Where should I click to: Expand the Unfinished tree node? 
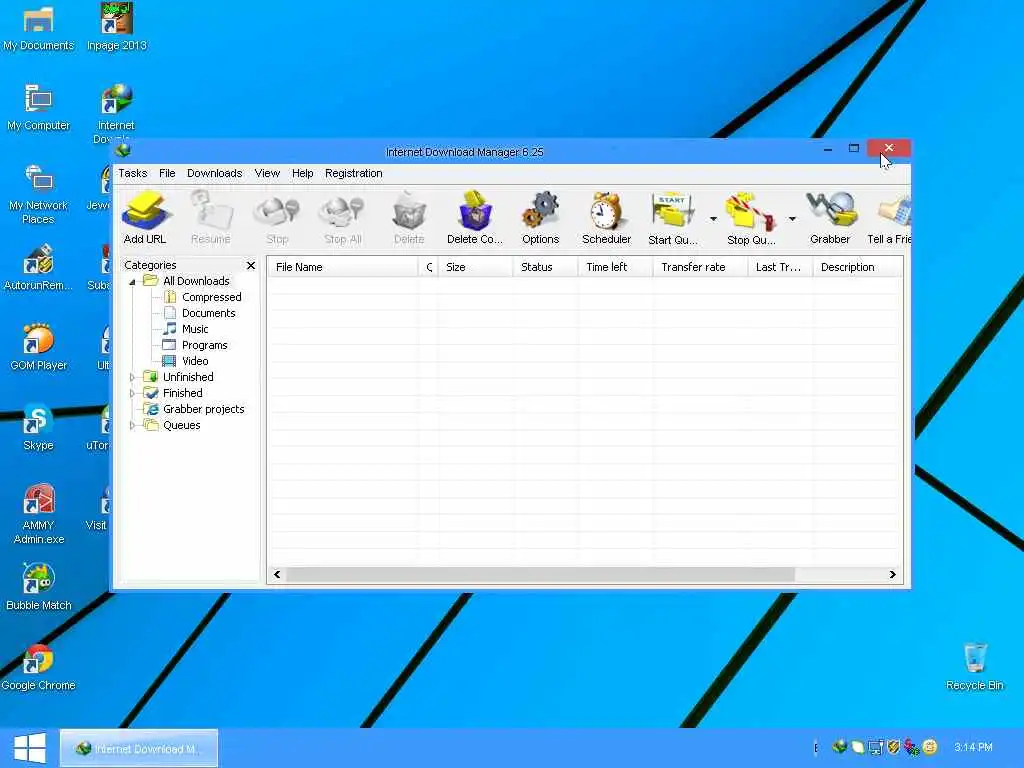click(x=132, y=377)
